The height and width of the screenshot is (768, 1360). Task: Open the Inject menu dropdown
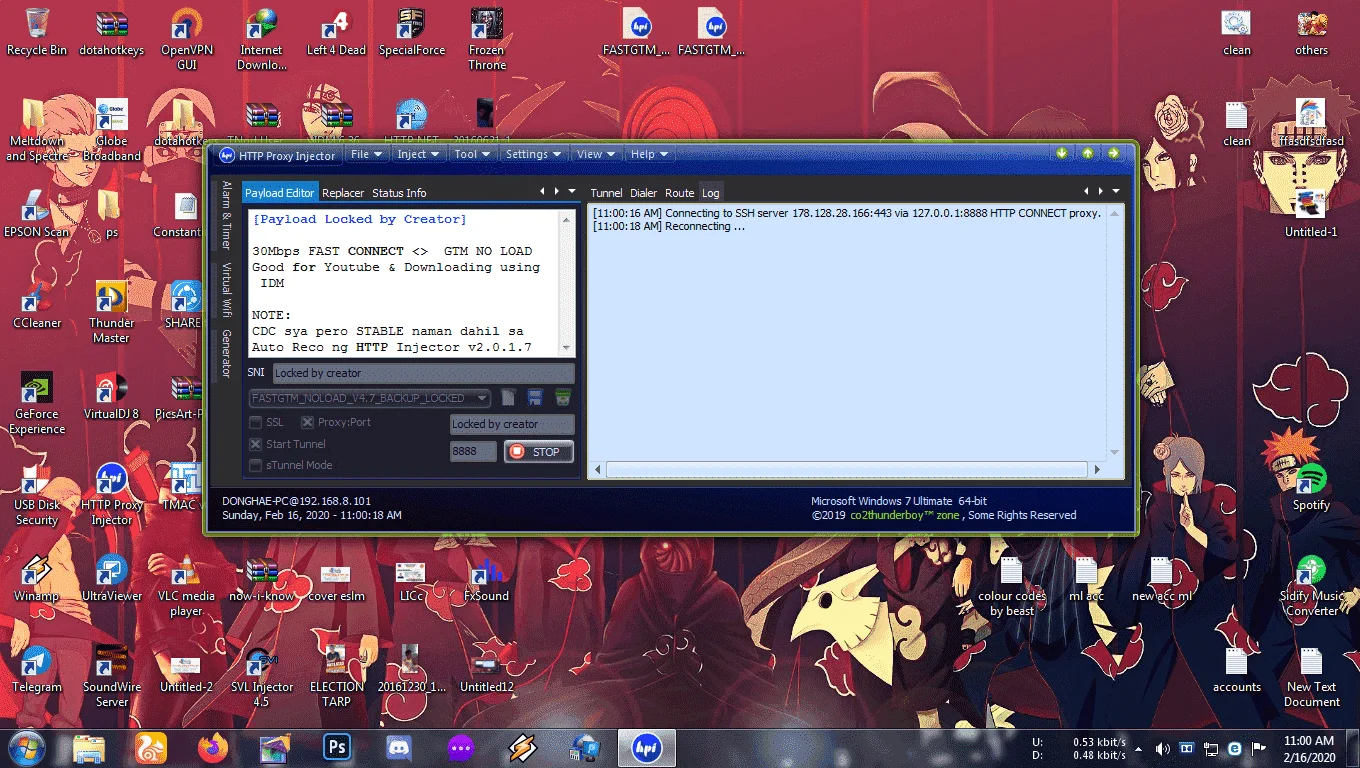click(418, 154)
